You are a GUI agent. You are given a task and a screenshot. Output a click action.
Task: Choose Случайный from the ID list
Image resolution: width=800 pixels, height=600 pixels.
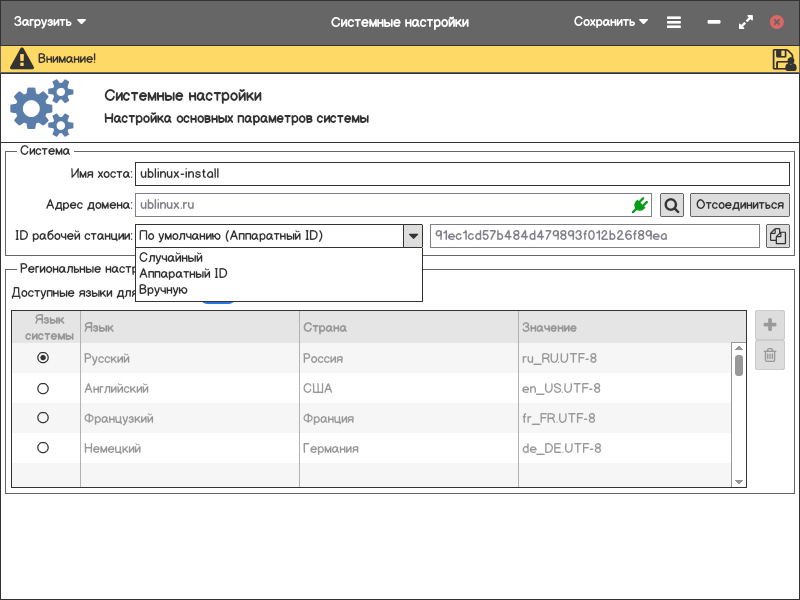(x=171, y=257)
